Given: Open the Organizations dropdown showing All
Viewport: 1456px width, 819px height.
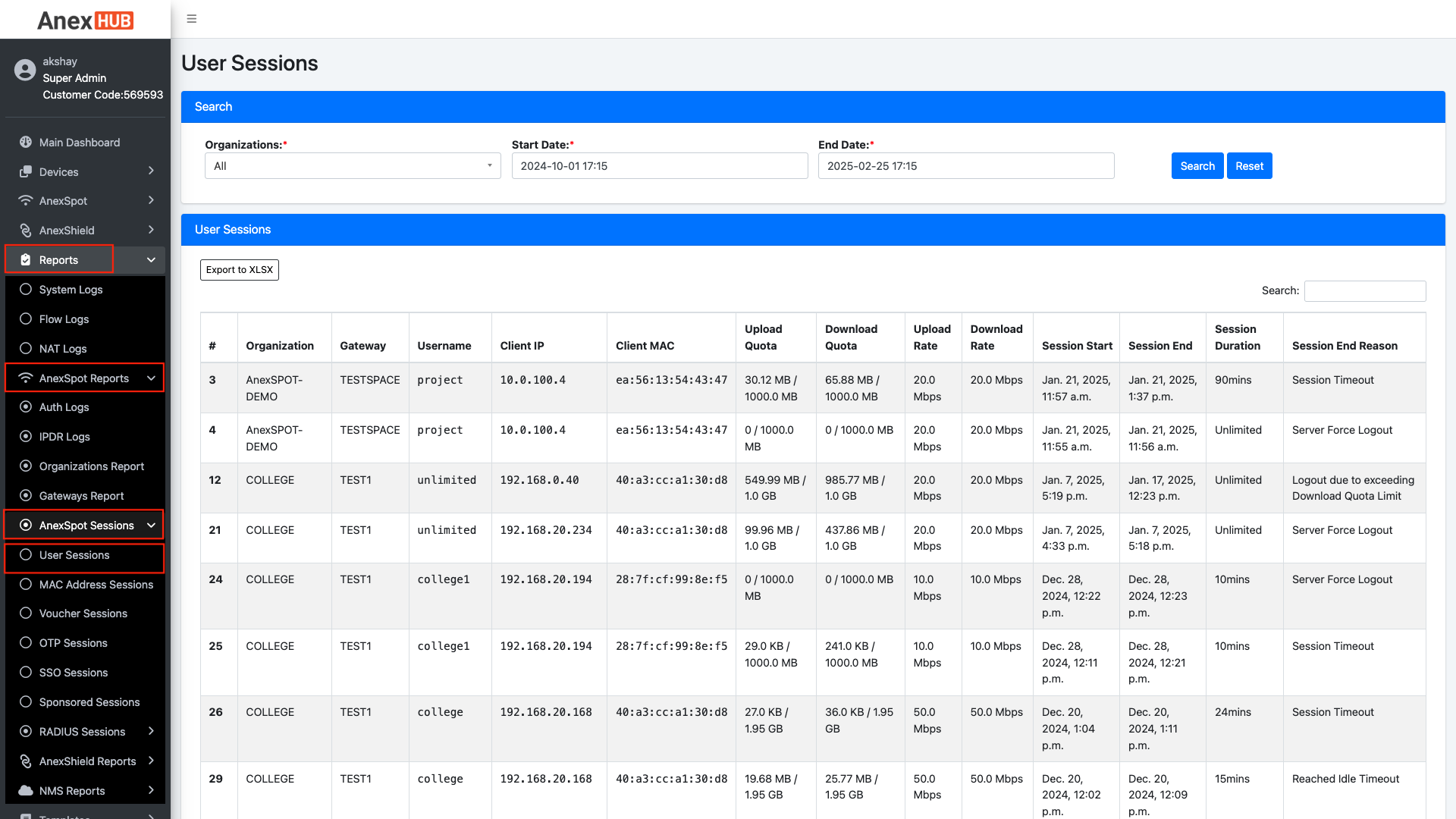Looking at the screenshot, I should coord(352,165).
